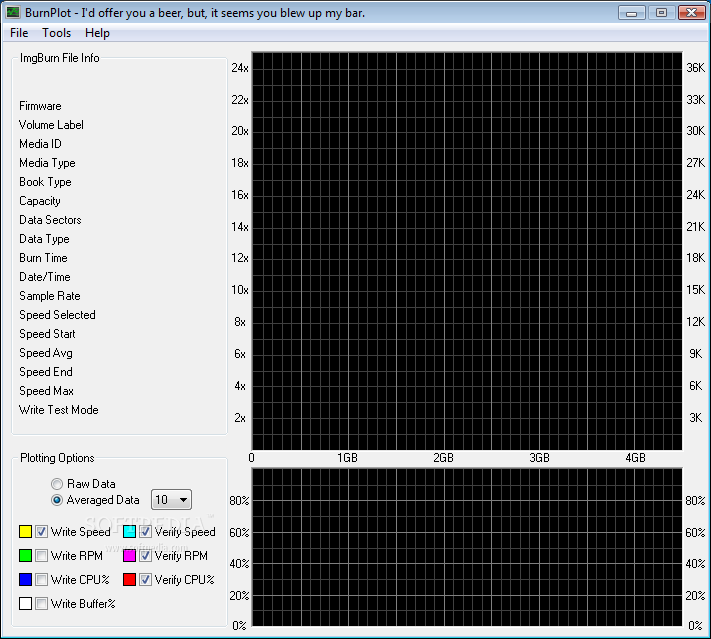Screen dimensions: 711x639
Task: Click the Speed Start label
Action: 47,334
